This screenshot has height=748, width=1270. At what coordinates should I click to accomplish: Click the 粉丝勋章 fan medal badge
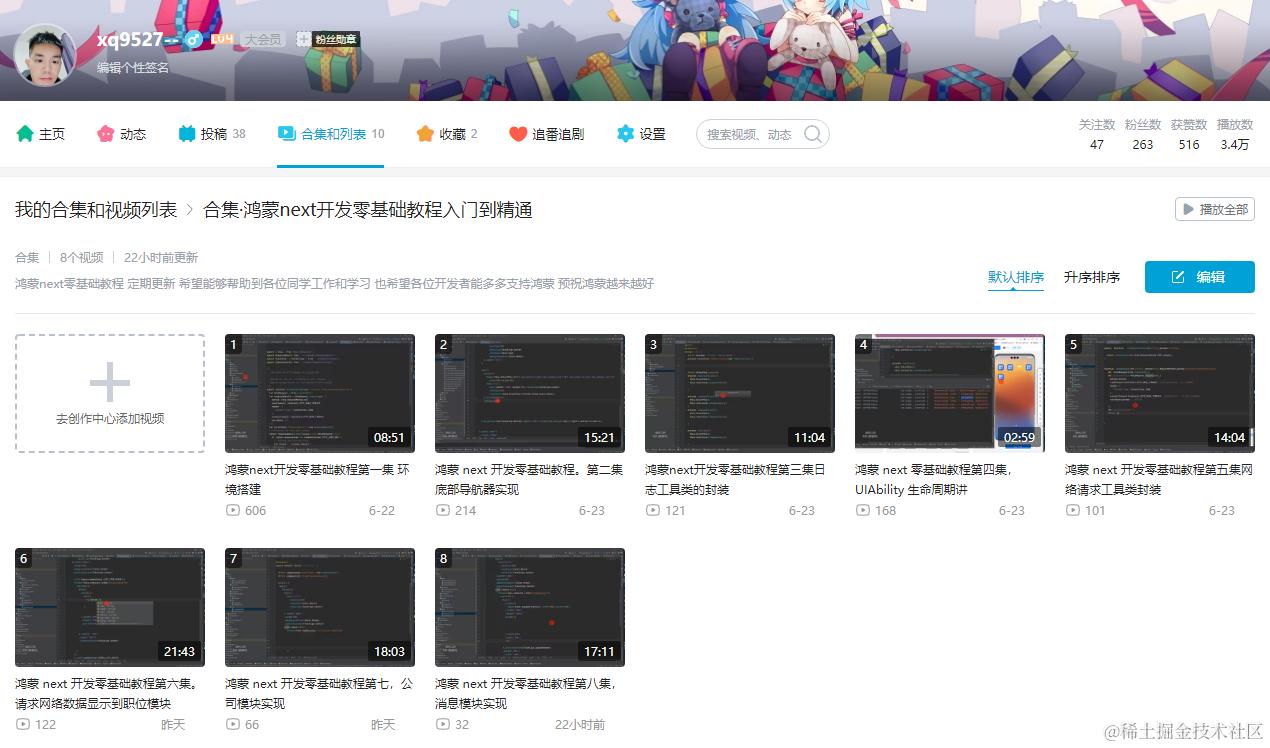click(328, 39)
